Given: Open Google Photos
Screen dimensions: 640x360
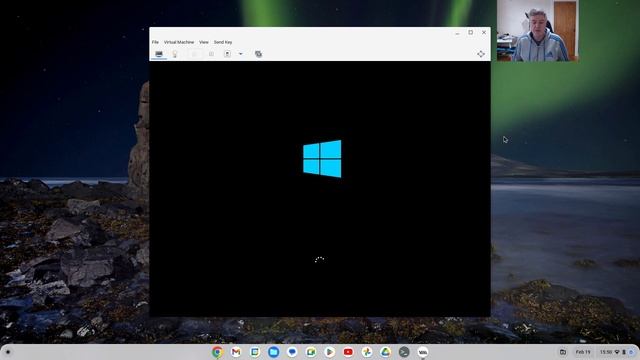Looking at the screenshot, I should point(367,352).
